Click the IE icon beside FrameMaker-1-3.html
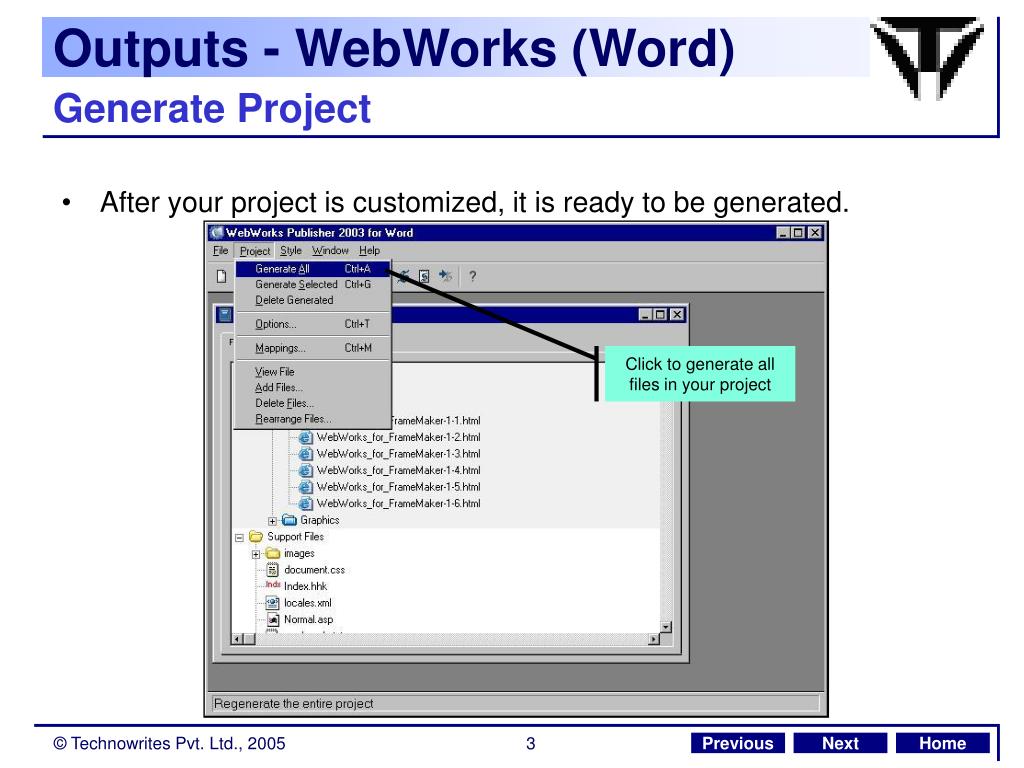 305,453
